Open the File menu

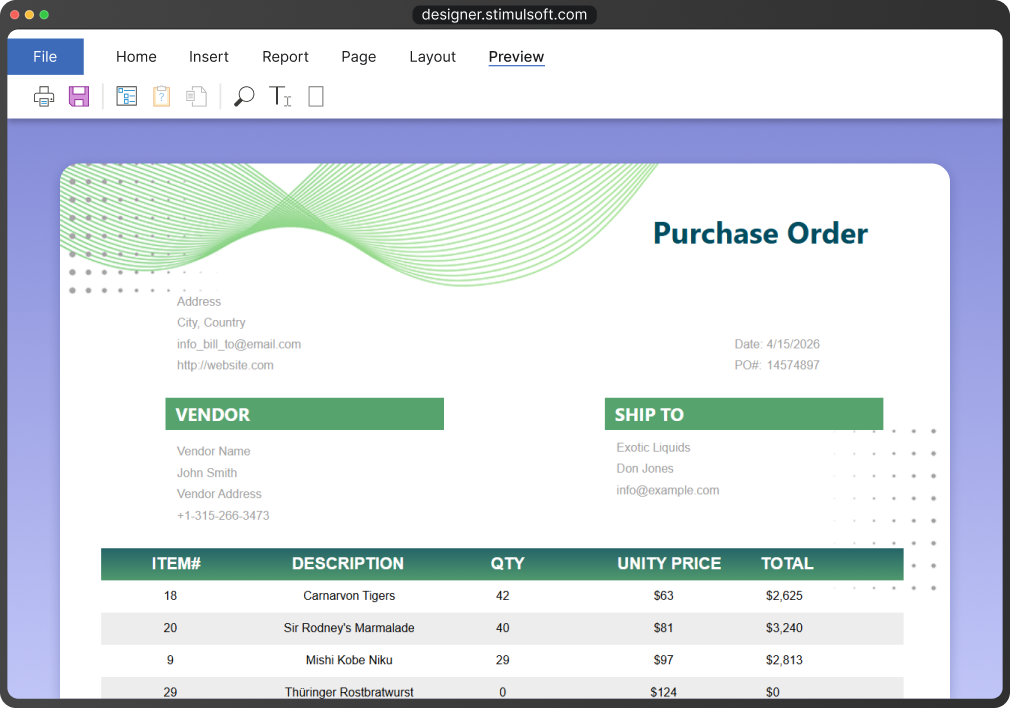[45, 57]
